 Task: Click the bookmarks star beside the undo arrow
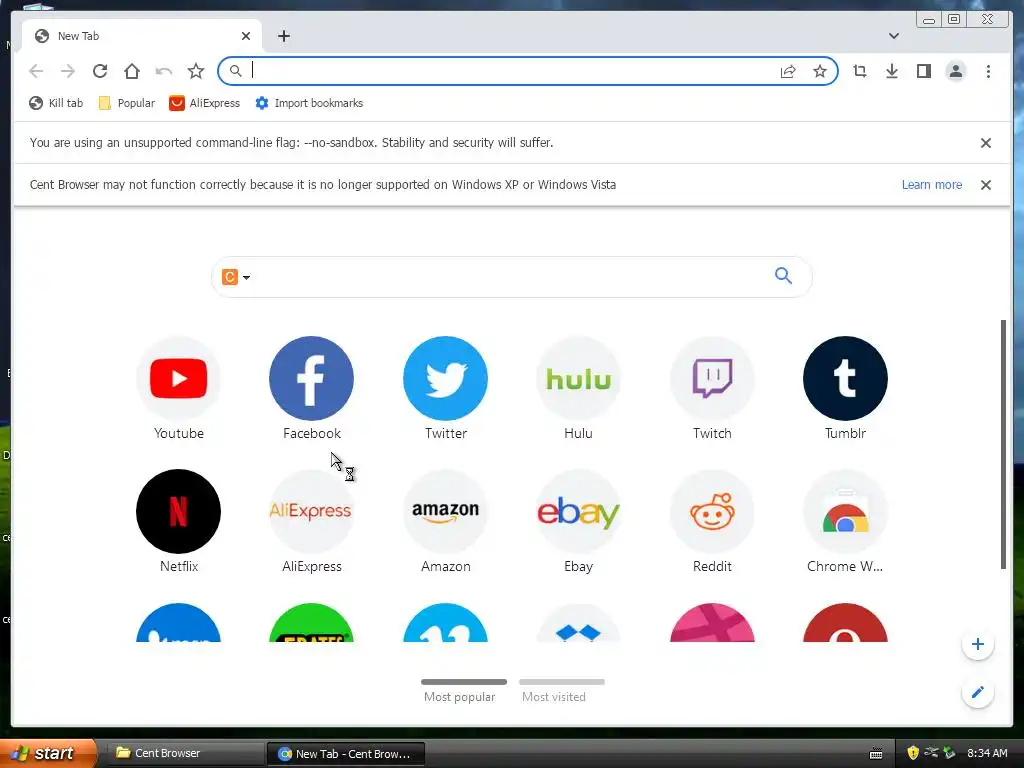pyautogui.click(x=196, y=71)
